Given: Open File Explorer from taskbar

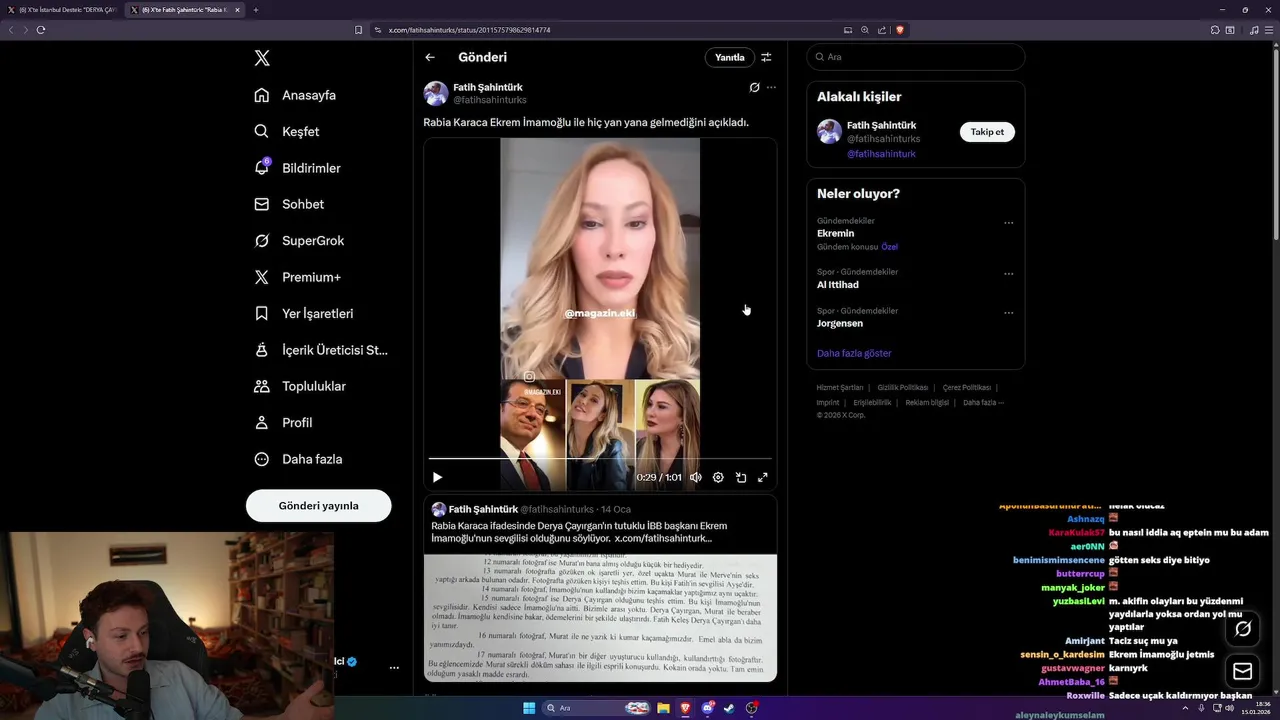Looking at the screenshot, I should 663,708.
